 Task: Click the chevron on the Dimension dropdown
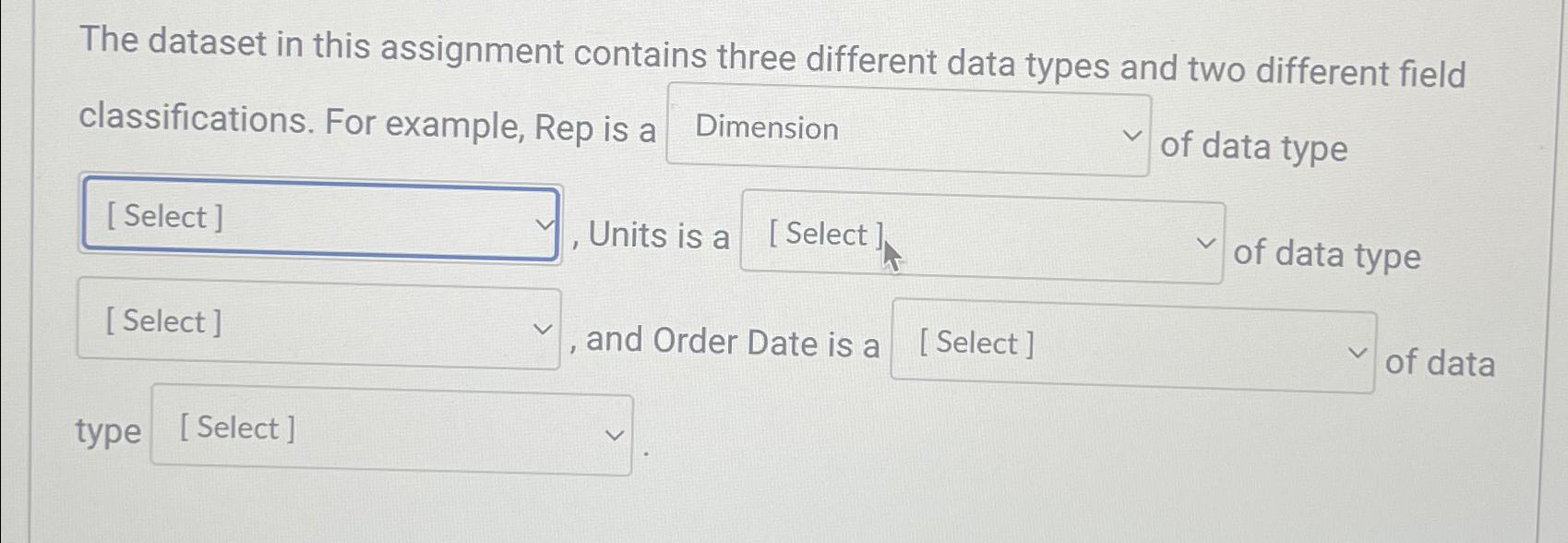(x=1133, y=136)
